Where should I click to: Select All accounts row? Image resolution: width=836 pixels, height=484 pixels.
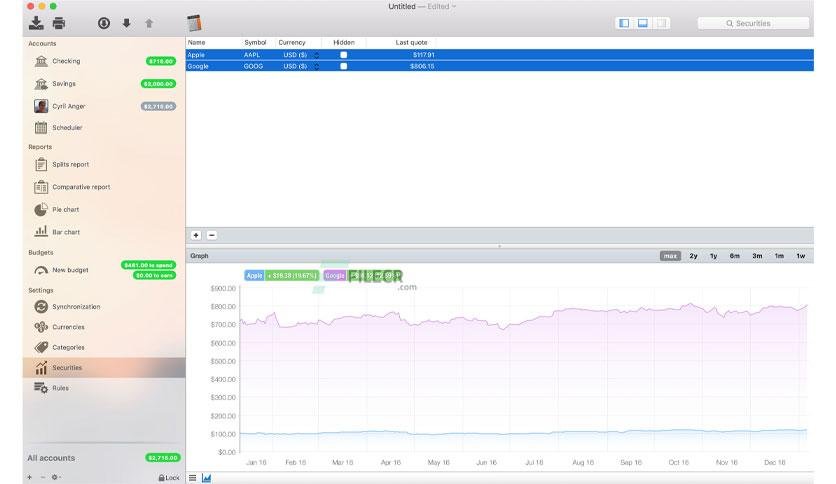point(104,458)
